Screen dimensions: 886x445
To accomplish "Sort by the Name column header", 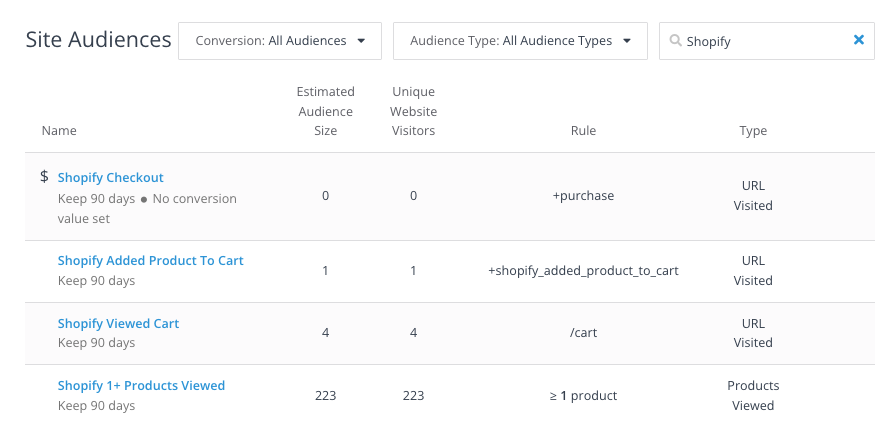I will pyautogui.click(x=59, y=131).
